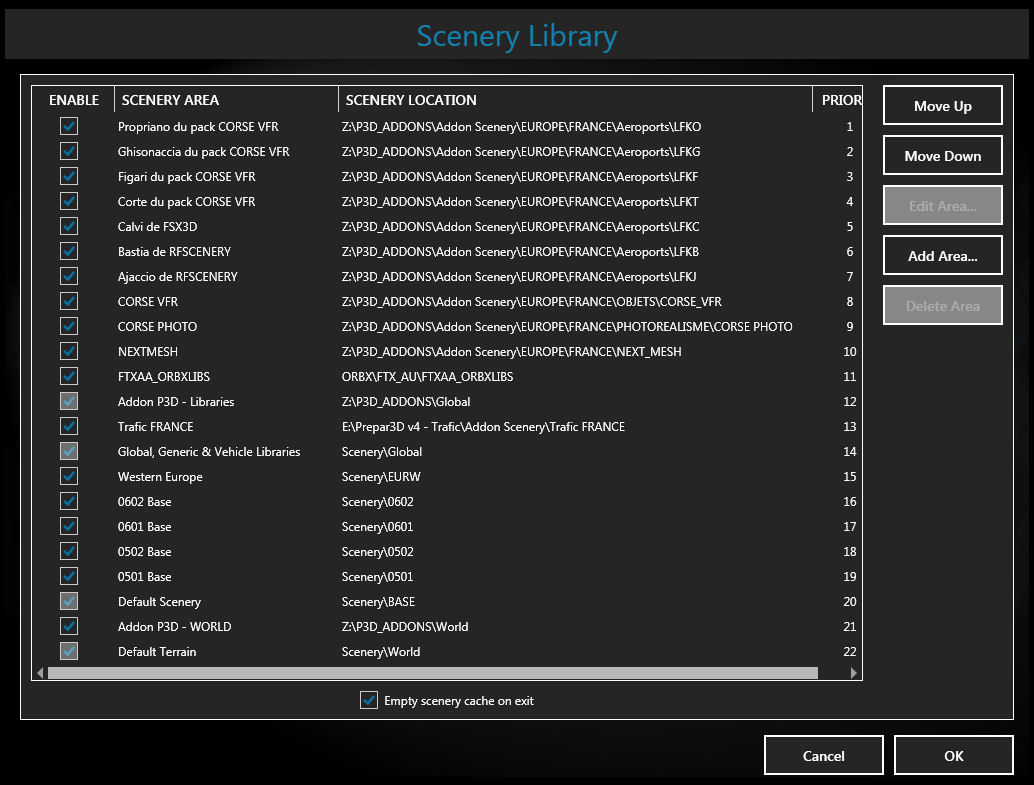Toggle Empty scenery cache on exit

pyautogui.click(x=369, y=700)
